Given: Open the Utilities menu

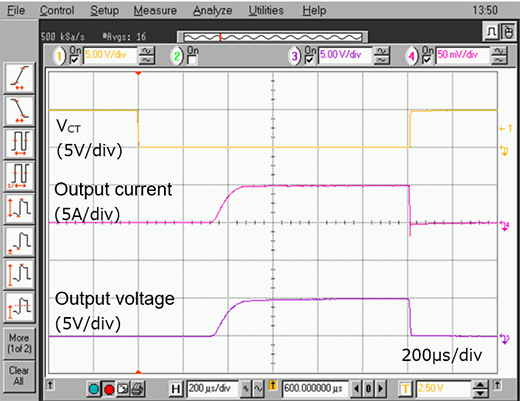Looking at the screenshot, I should (266, 11).
